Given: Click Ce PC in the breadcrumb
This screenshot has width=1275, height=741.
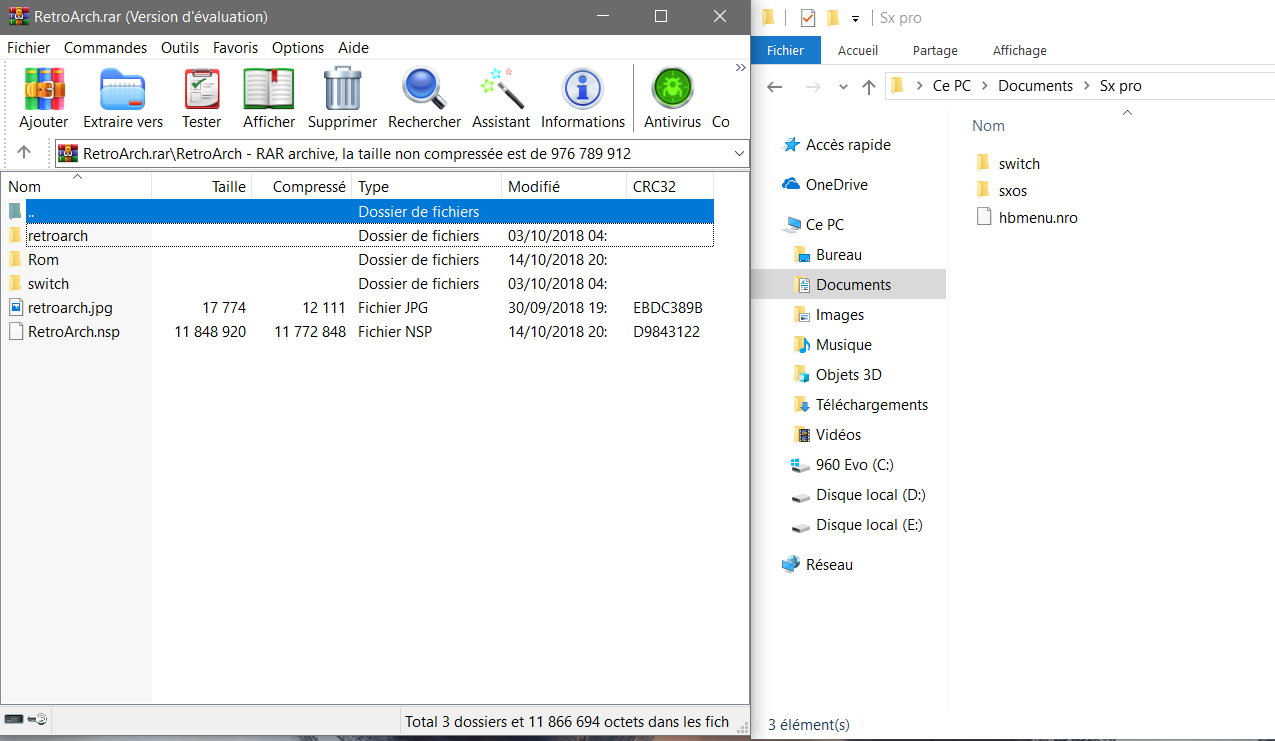Looking at the screenshot, I should coord(952,86).
